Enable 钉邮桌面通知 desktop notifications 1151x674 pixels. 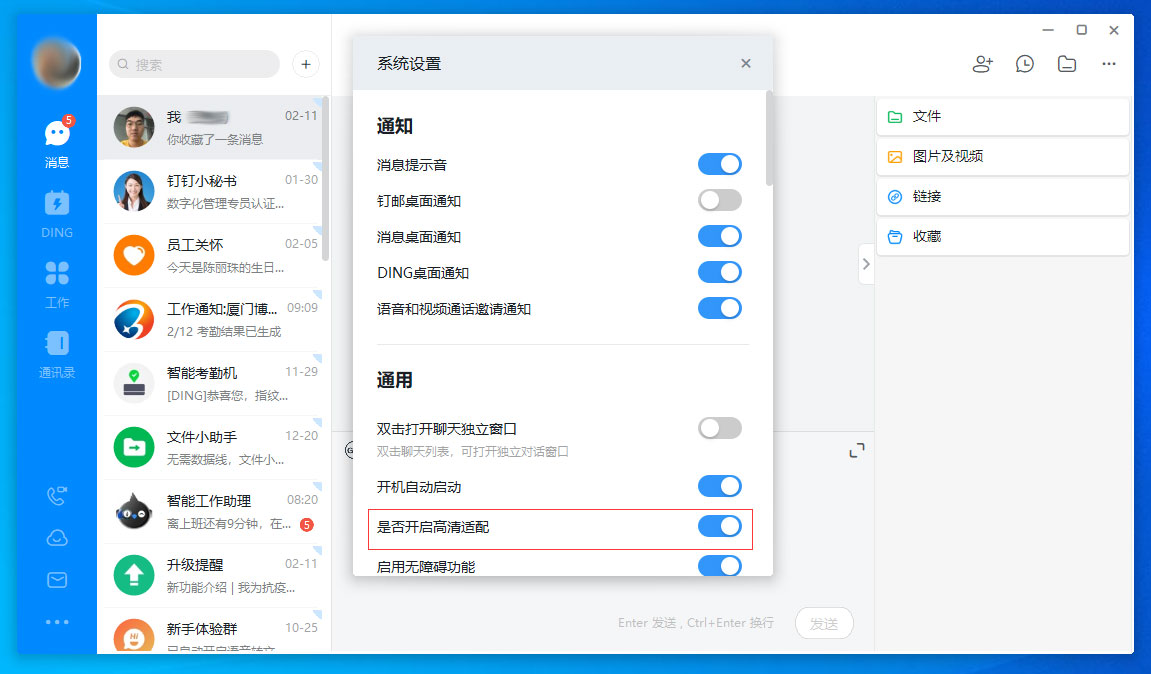pyautogui.click(x=719, y=200)
